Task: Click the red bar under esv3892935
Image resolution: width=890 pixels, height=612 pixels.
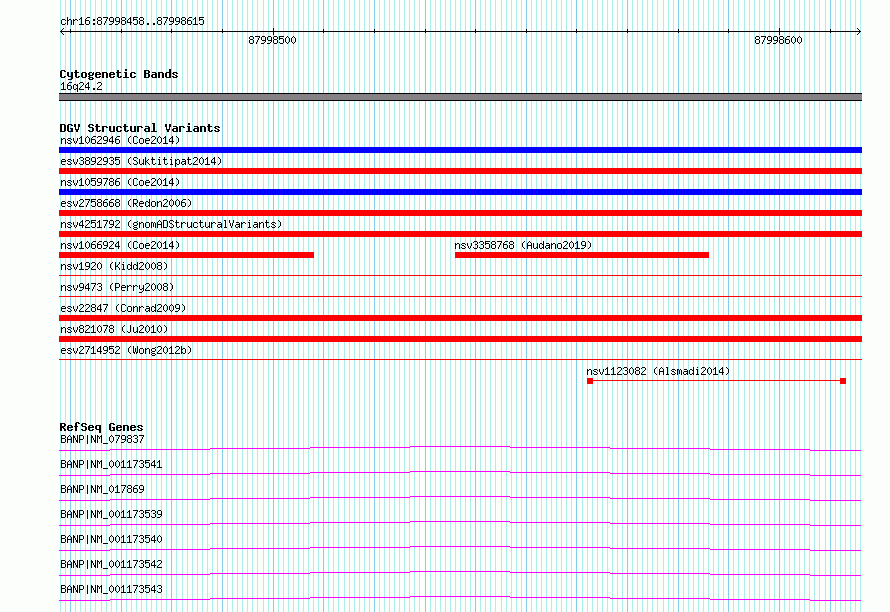Action: point(460,171)
